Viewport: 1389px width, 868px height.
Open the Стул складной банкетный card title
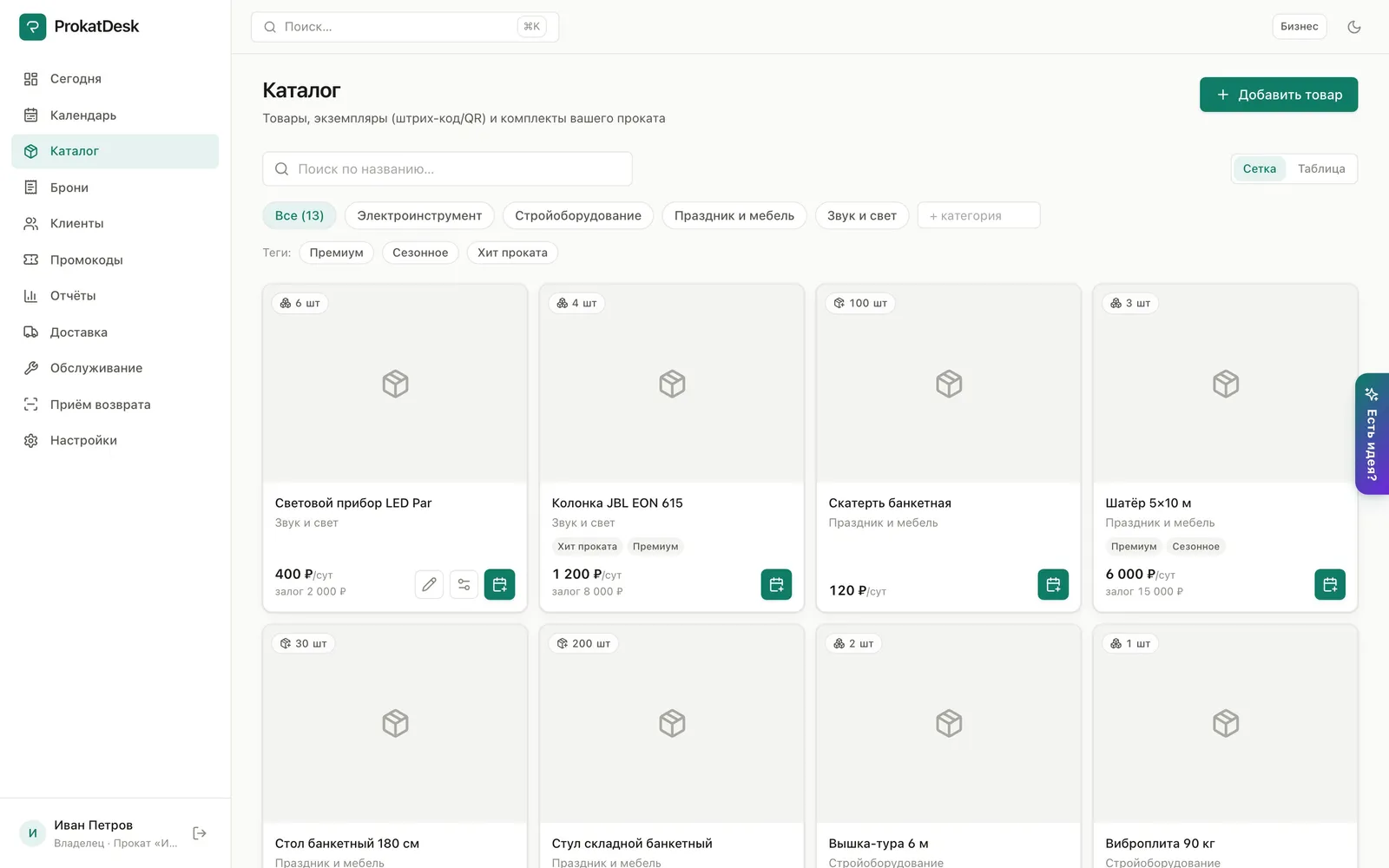point(632,844)
